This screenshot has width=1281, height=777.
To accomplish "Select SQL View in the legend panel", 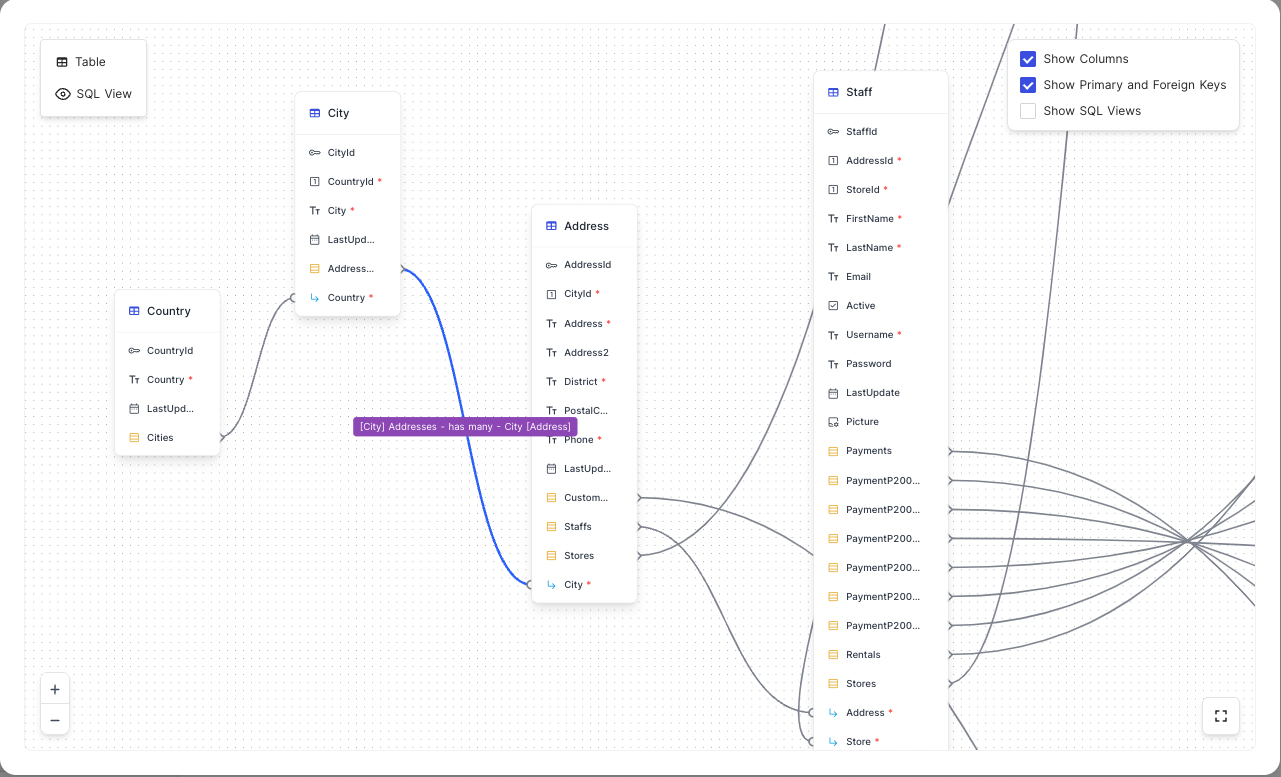I will point(103,94).
